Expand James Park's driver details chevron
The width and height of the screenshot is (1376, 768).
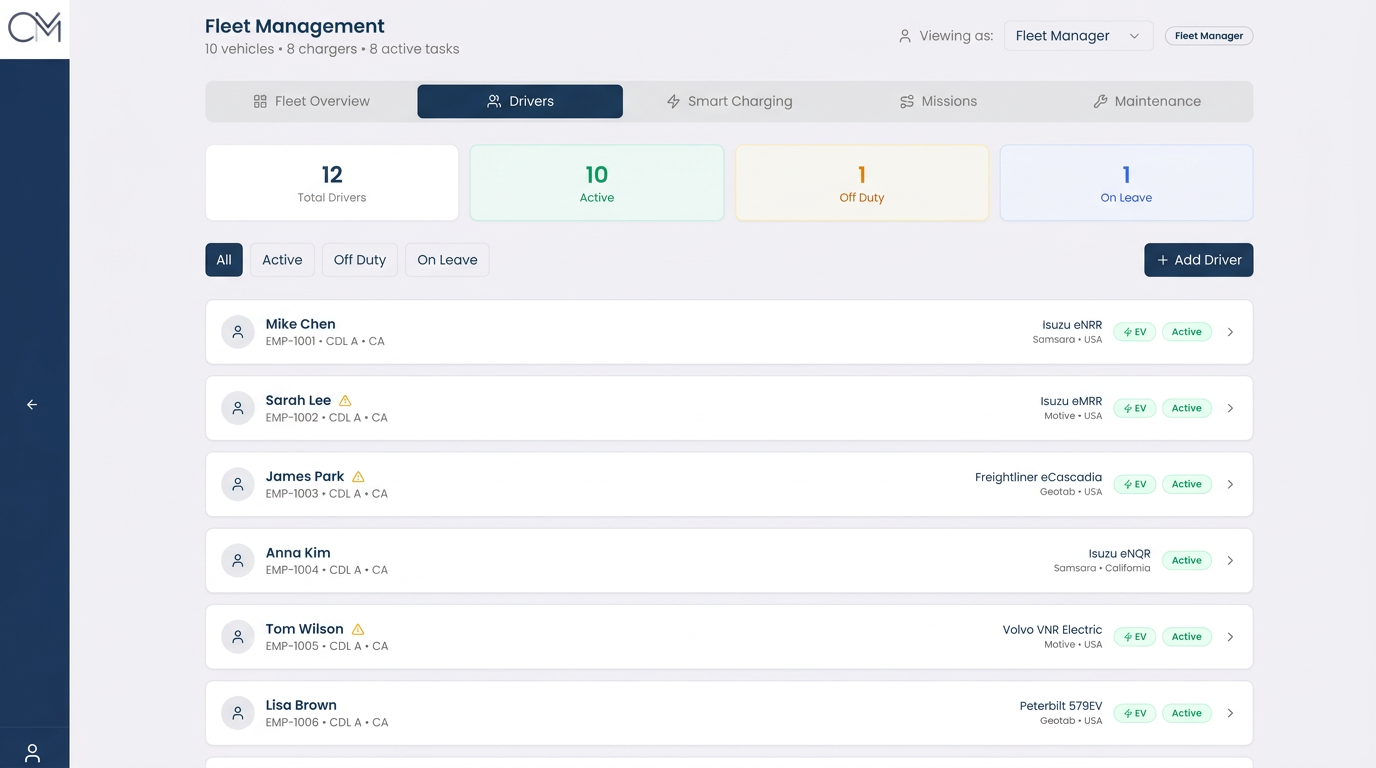1230,484
